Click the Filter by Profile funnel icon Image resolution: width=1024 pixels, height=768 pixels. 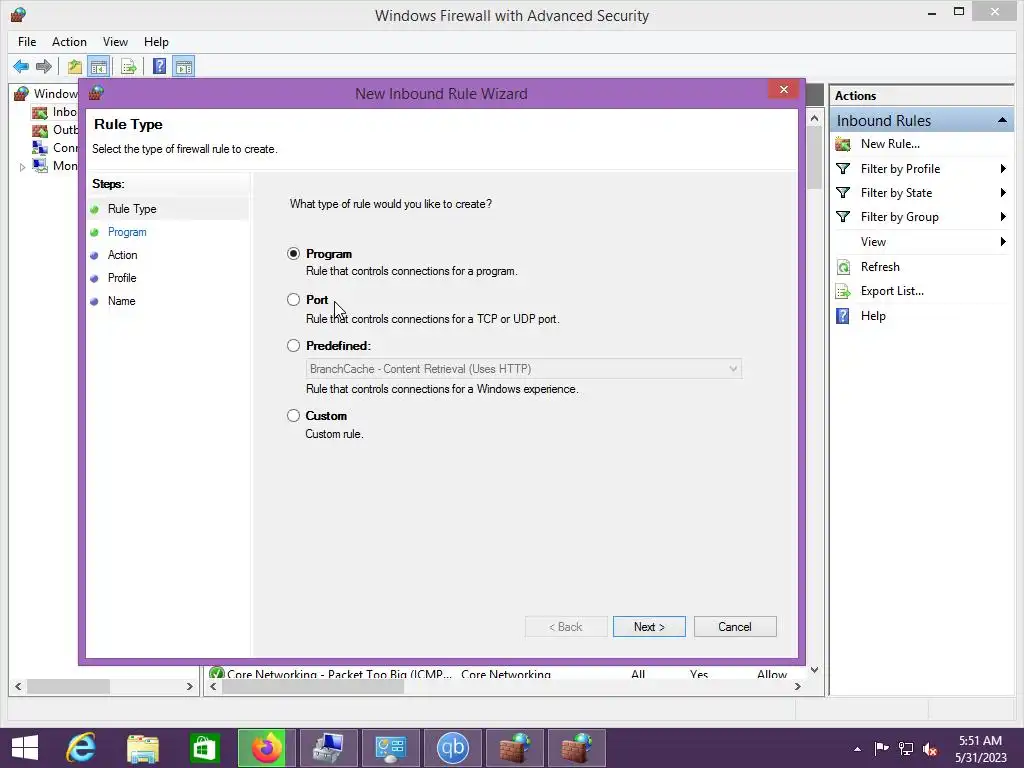click(x=843, y=168)
